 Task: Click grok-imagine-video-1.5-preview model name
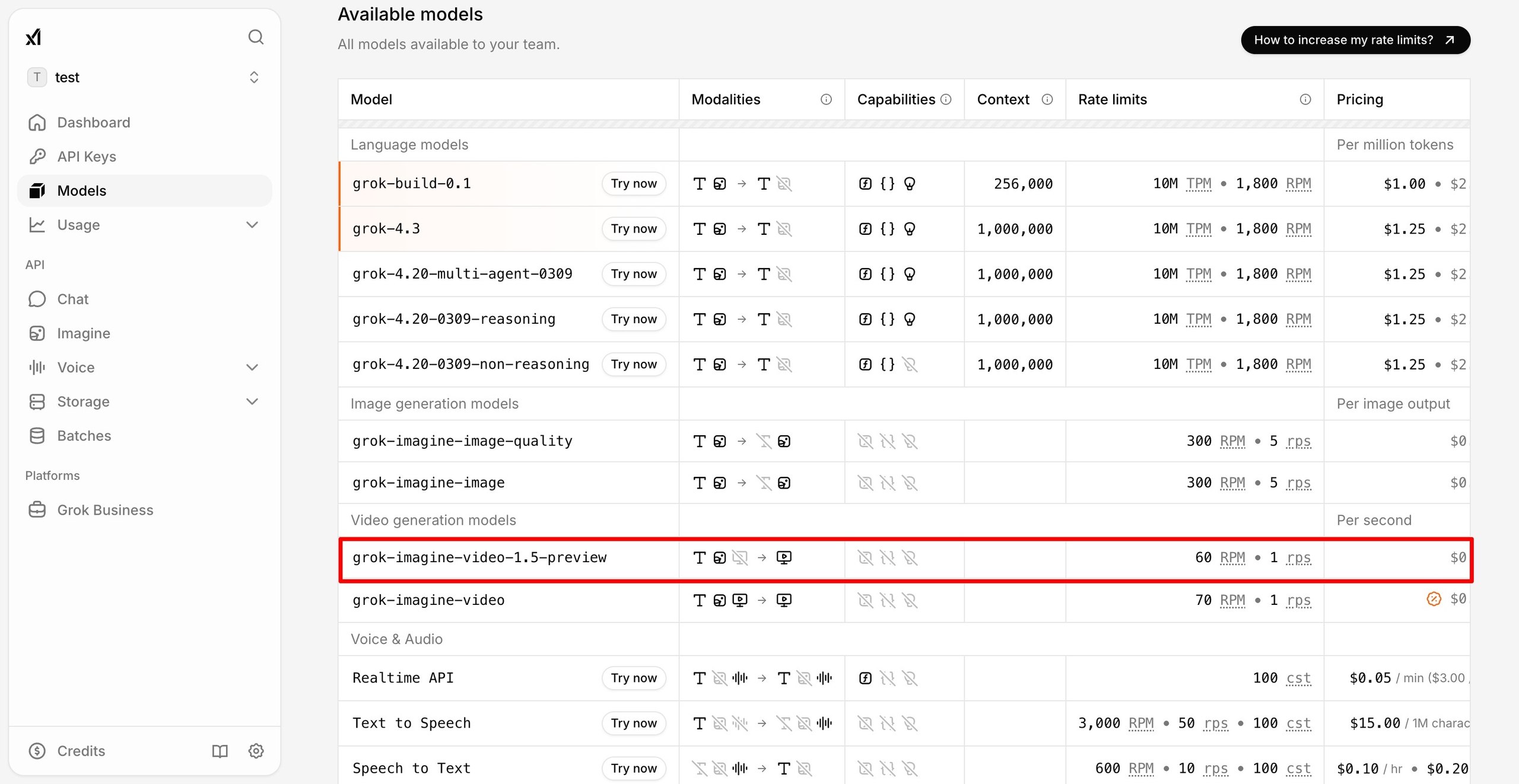click(x=479, y=557)
